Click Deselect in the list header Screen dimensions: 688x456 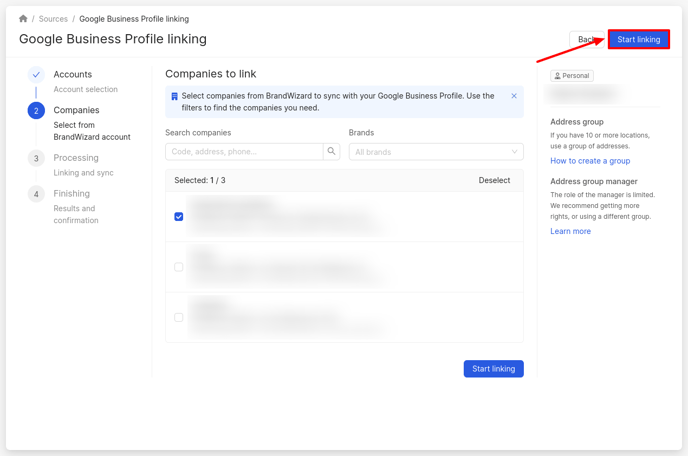[x=494, y=180]
